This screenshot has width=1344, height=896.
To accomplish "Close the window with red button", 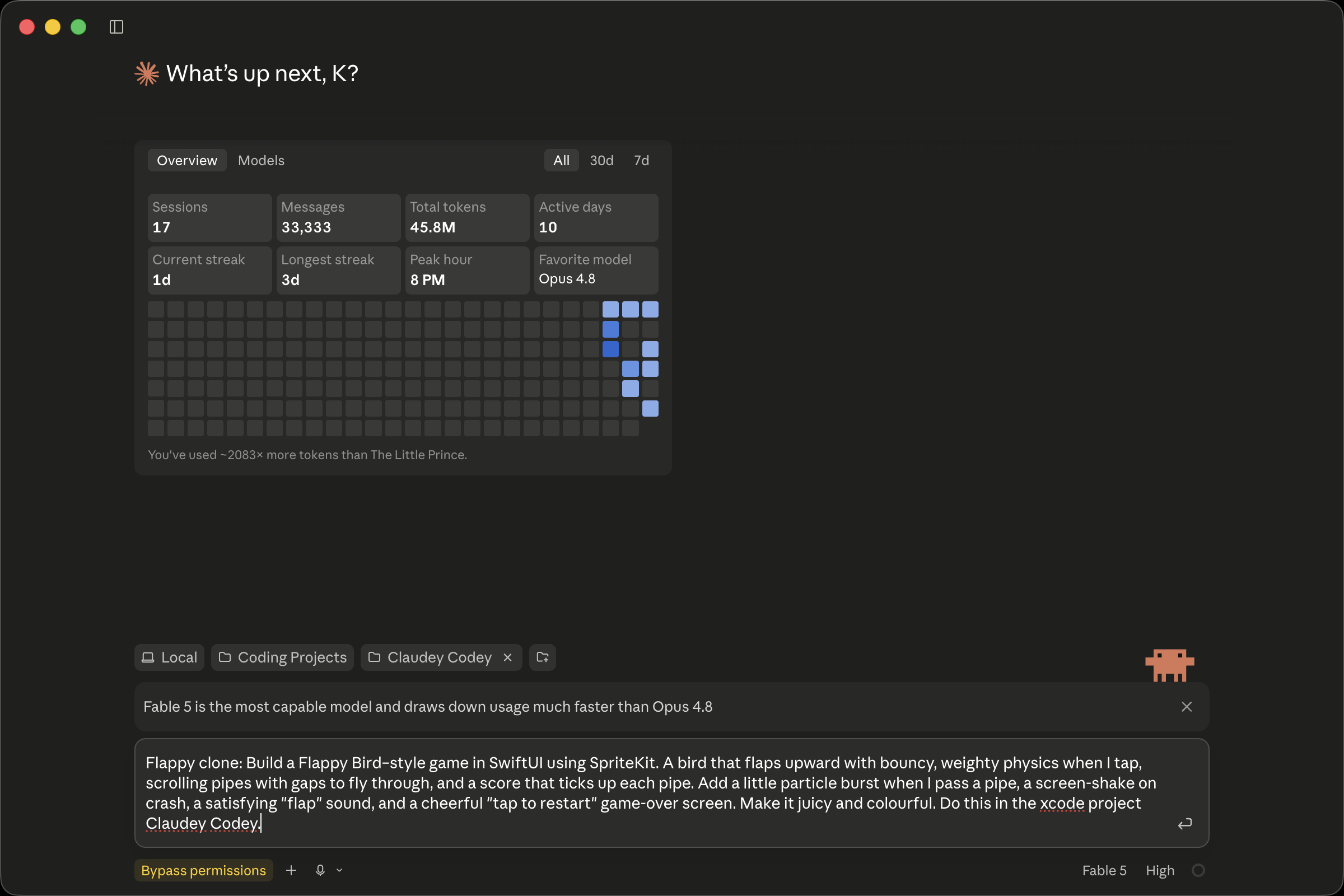I will tap(27, 27).
